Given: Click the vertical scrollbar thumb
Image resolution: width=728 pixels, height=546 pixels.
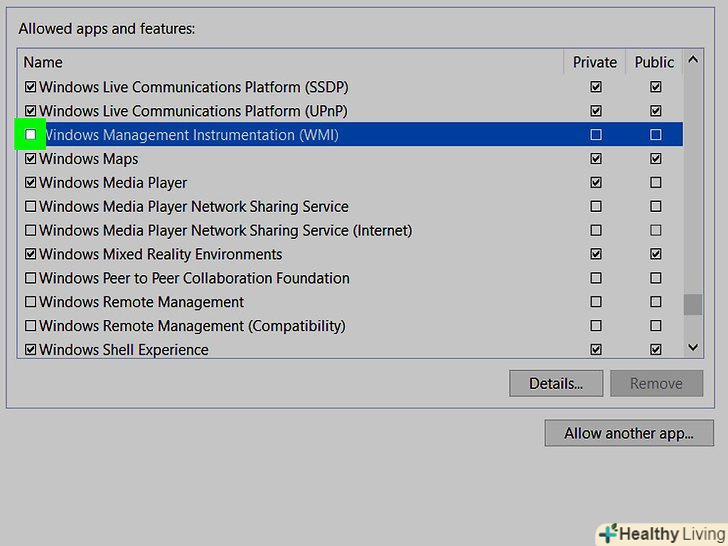Looking at the screenshot, I should (693, 305).
